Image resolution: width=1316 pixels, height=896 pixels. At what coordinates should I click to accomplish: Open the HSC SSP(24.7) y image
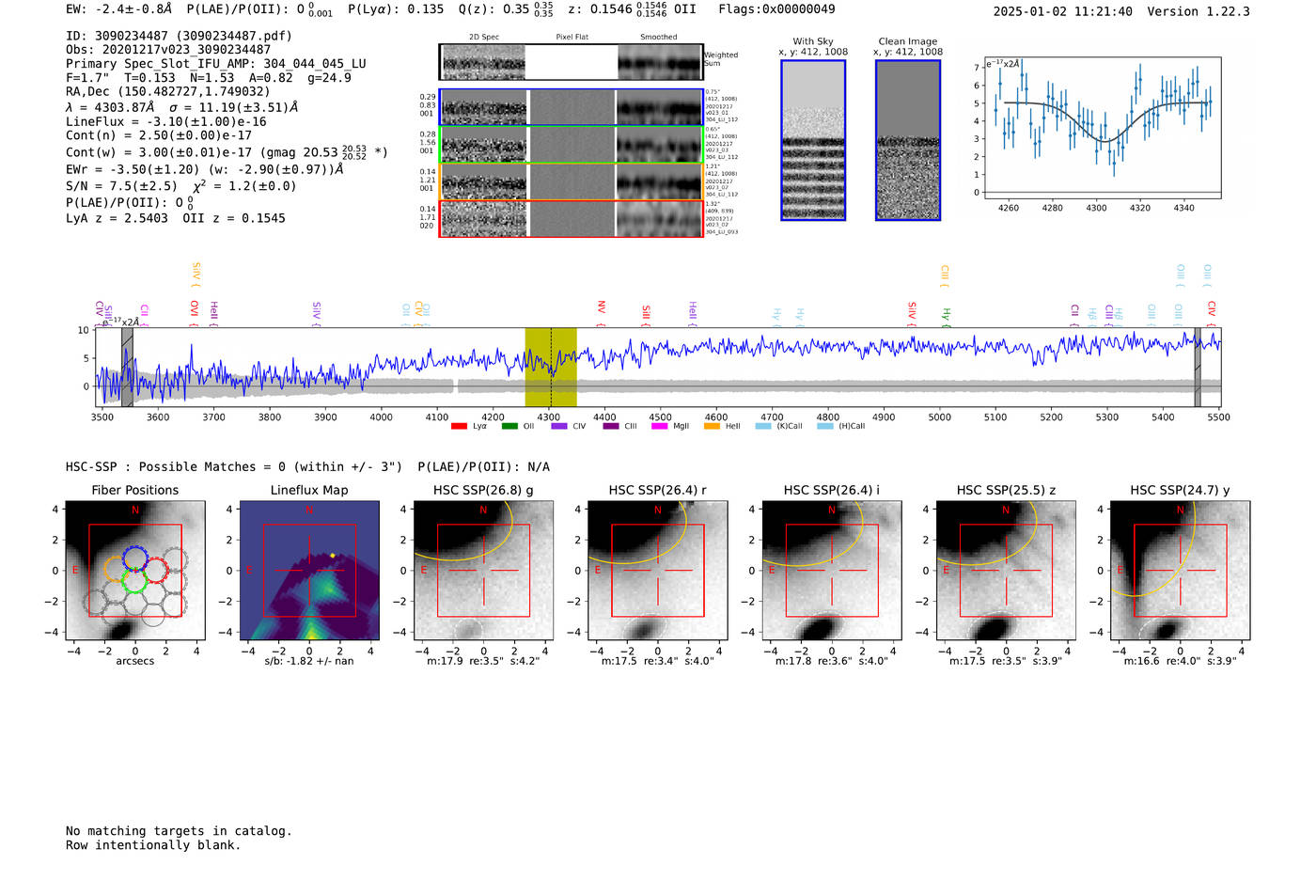[1181, 571]
